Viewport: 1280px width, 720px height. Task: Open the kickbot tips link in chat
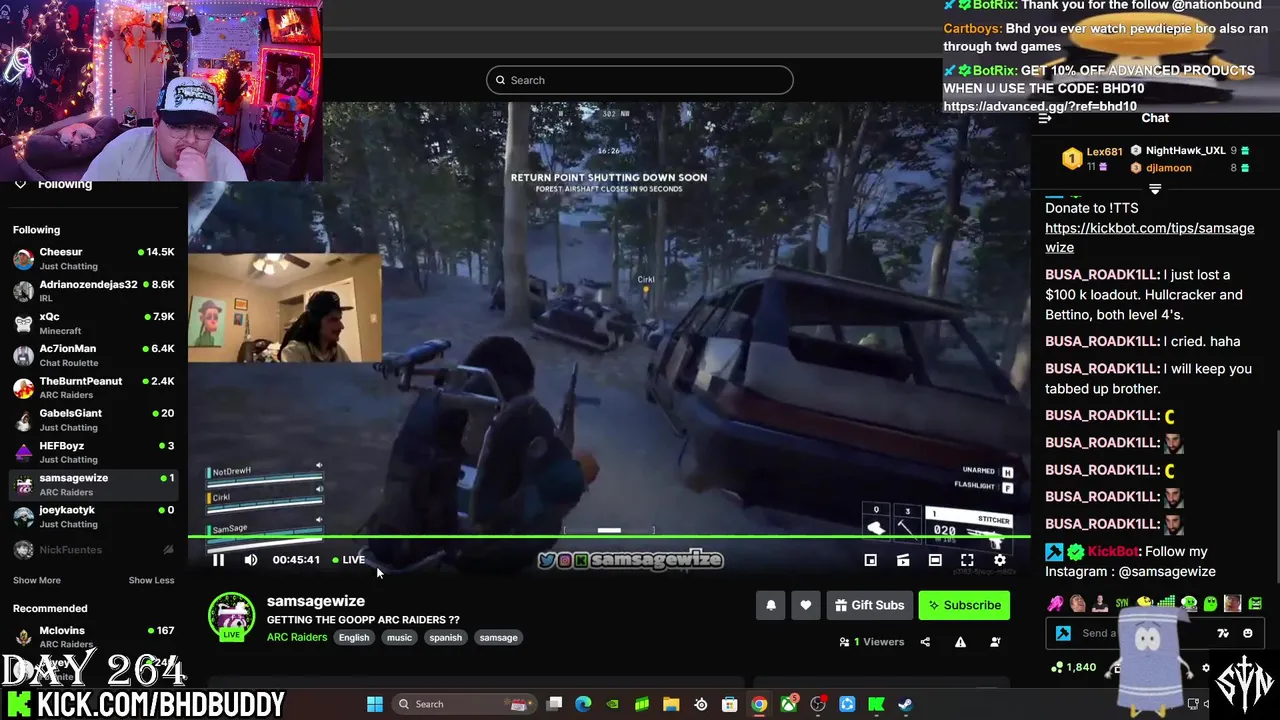coord(1149,237)
